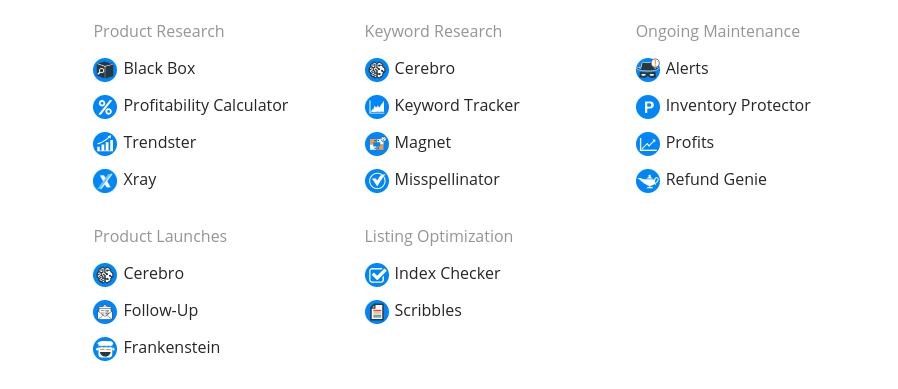Click the Profitability Calculator percent icon
The image size is (898, 389).
coord(105,107)
